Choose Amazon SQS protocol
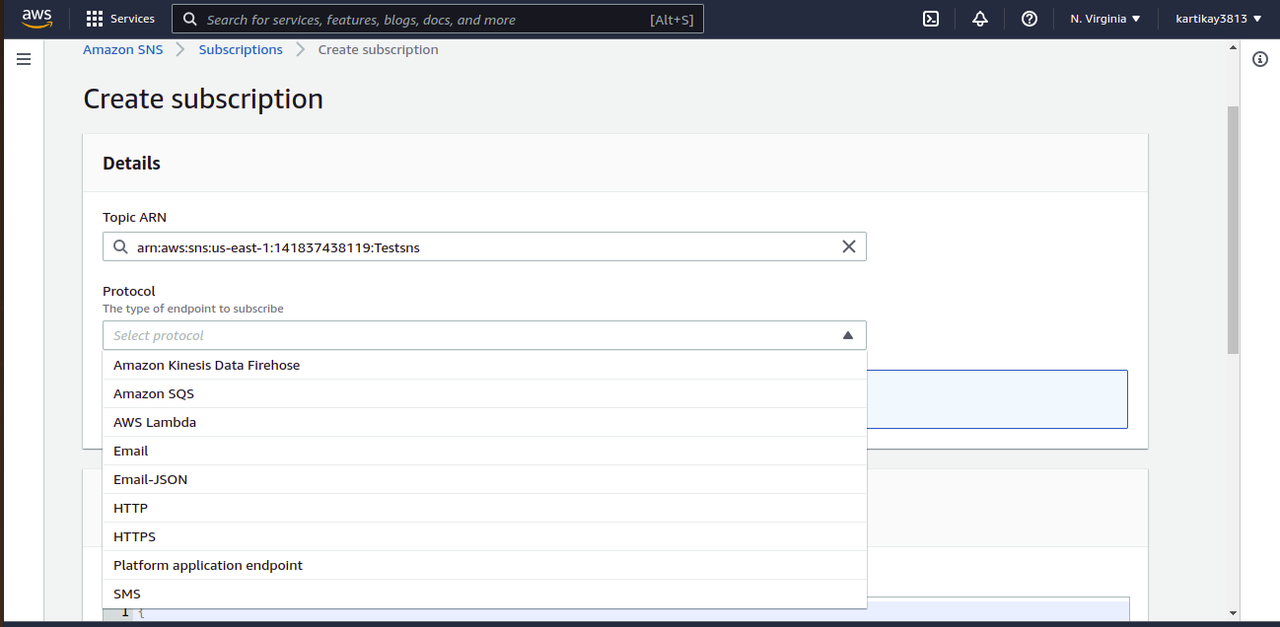1280x627 pixels. point(484,394)
